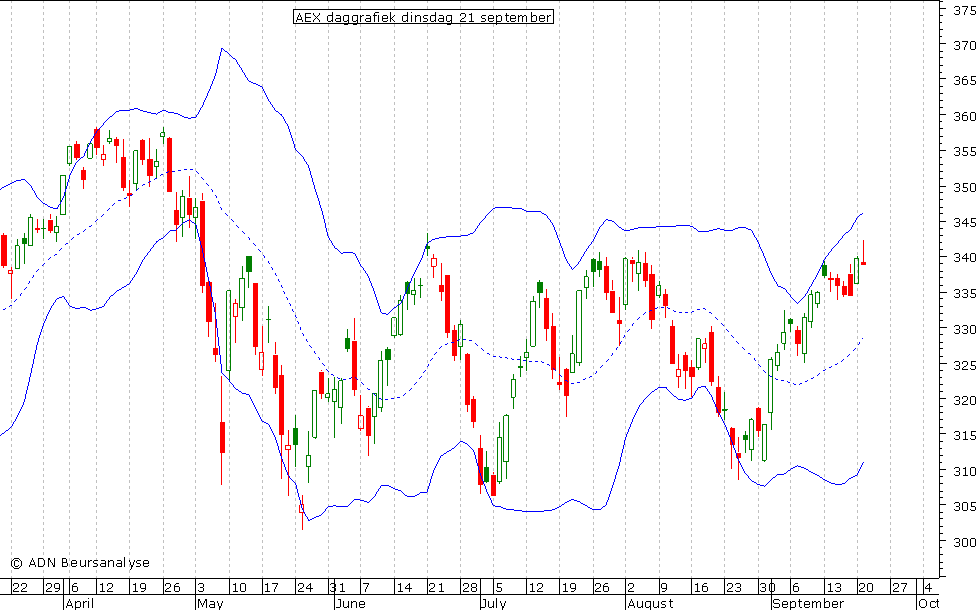Pick the '9' date label in August
Viewport: 980px width, 610px height.
coord(664,588)
